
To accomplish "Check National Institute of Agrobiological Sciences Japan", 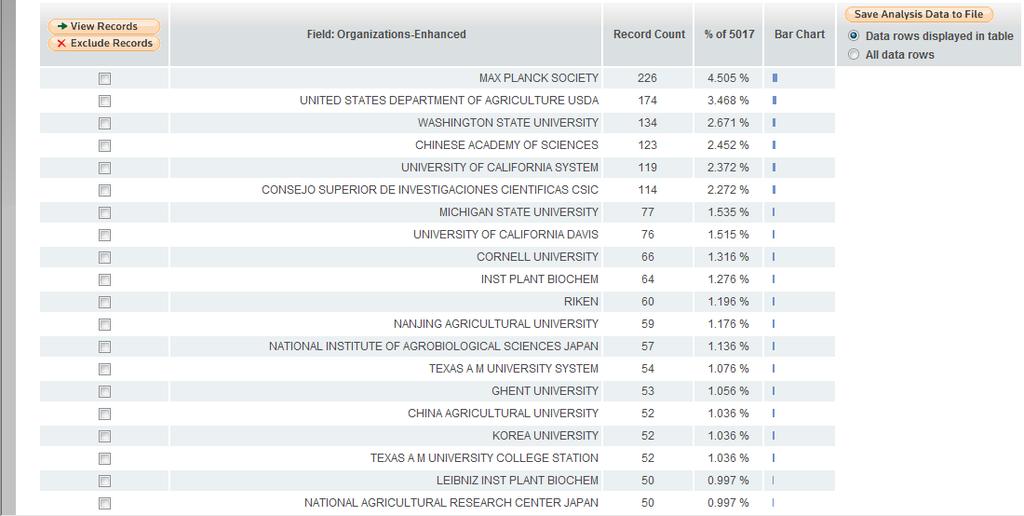I will pos(104,346).
